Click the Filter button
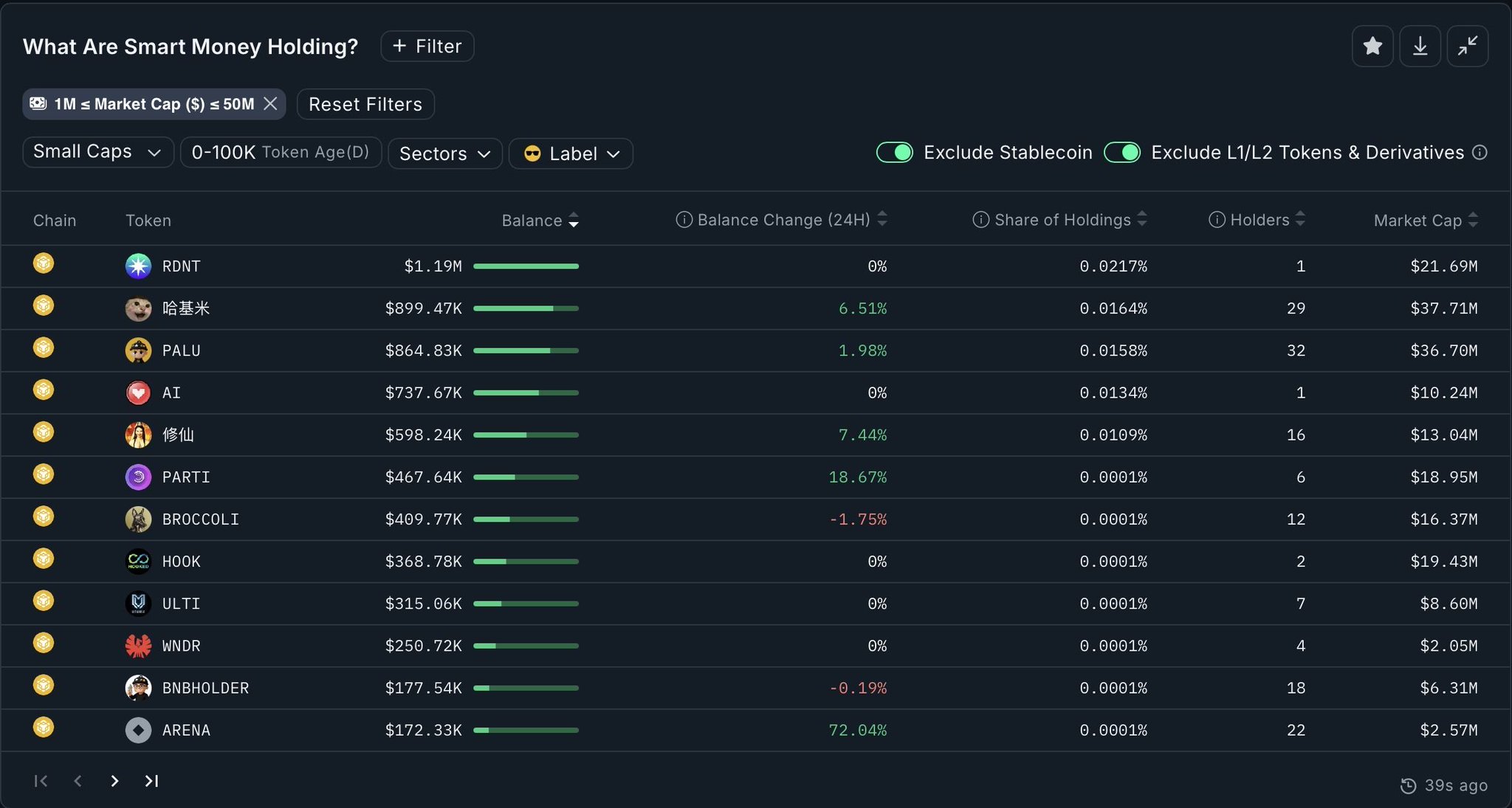1512x808 pixels. 427,46
